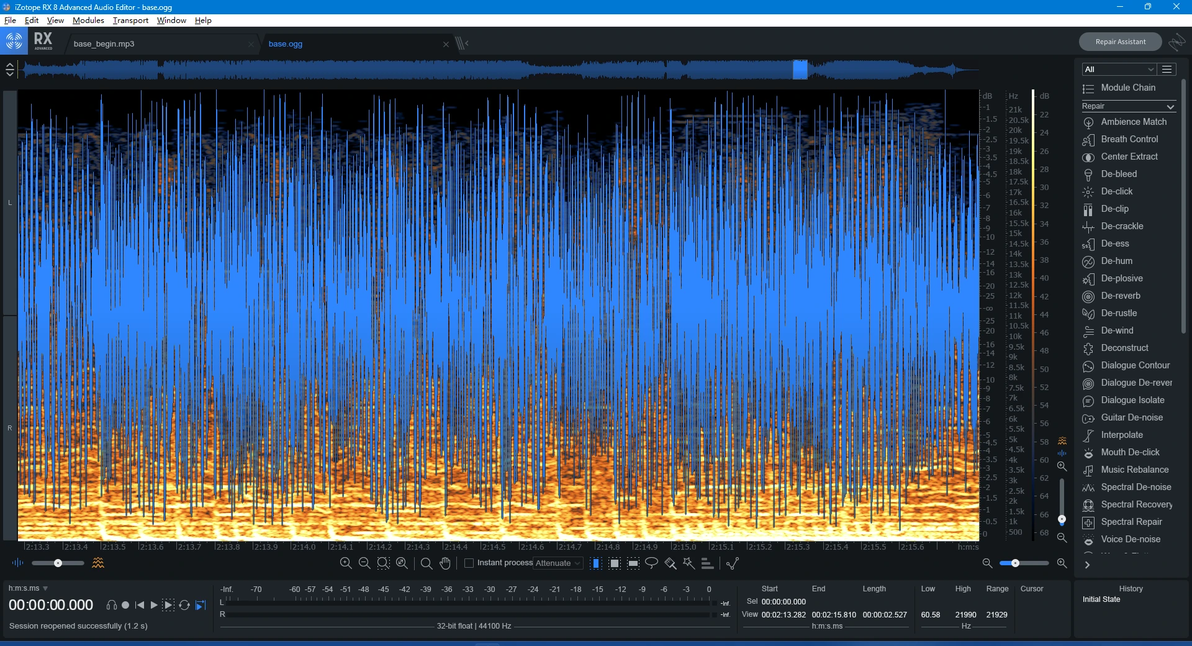The height and width of the screenshot is (646, 1192).
Task: Pick the magic wand selection tool
Action: 689,563
